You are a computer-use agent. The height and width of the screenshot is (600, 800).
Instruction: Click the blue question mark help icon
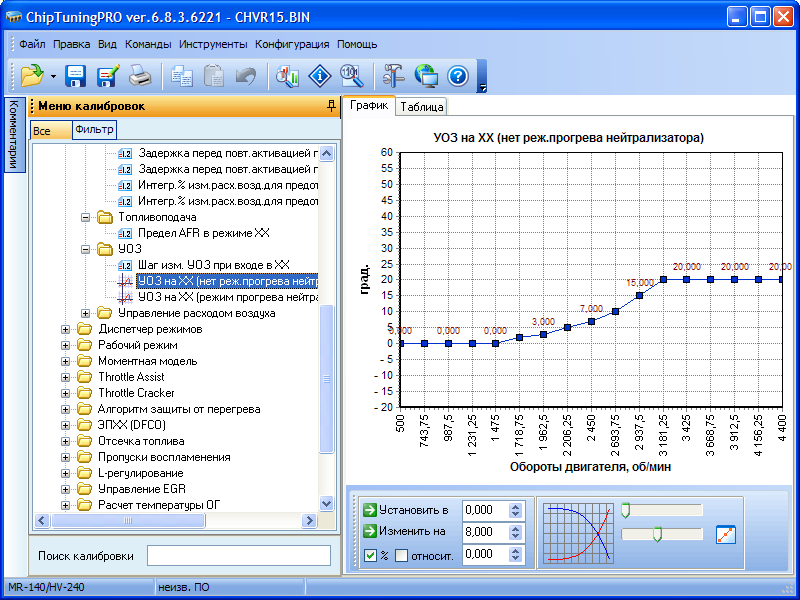pos(457,75)
